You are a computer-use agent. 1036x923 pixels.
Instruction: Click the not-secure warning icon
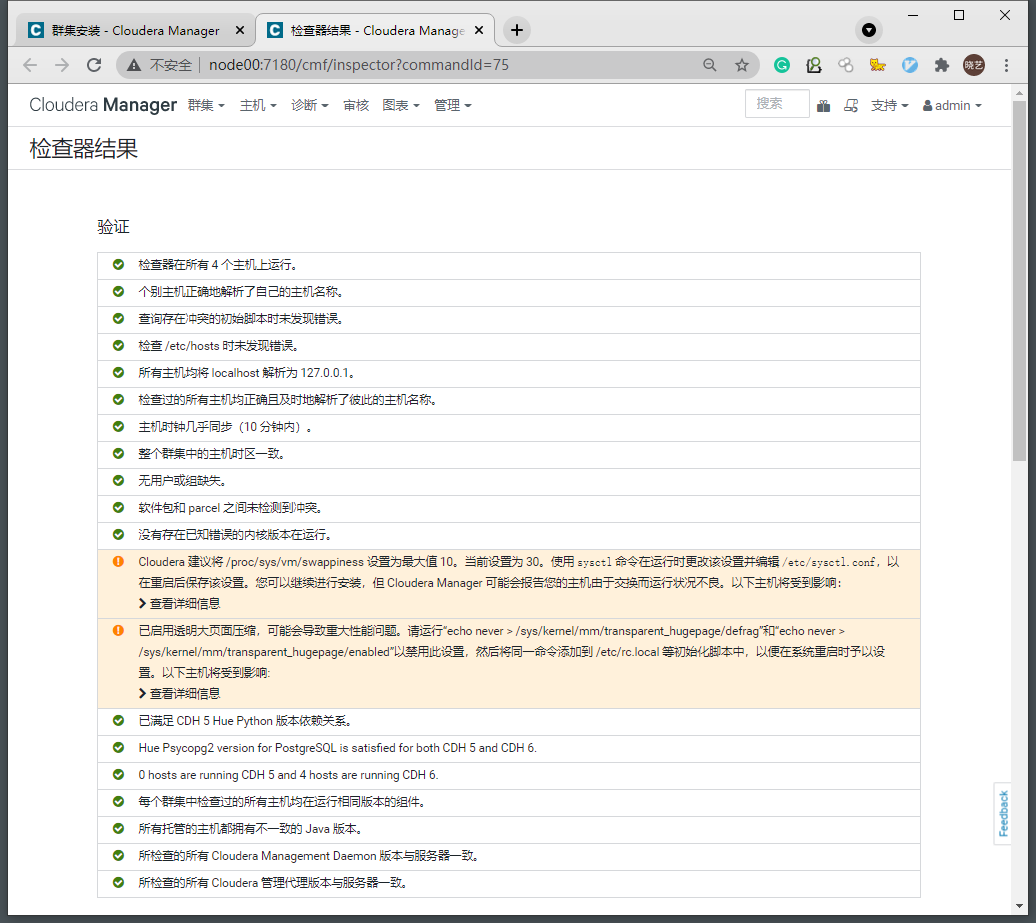tap(134, 65)
